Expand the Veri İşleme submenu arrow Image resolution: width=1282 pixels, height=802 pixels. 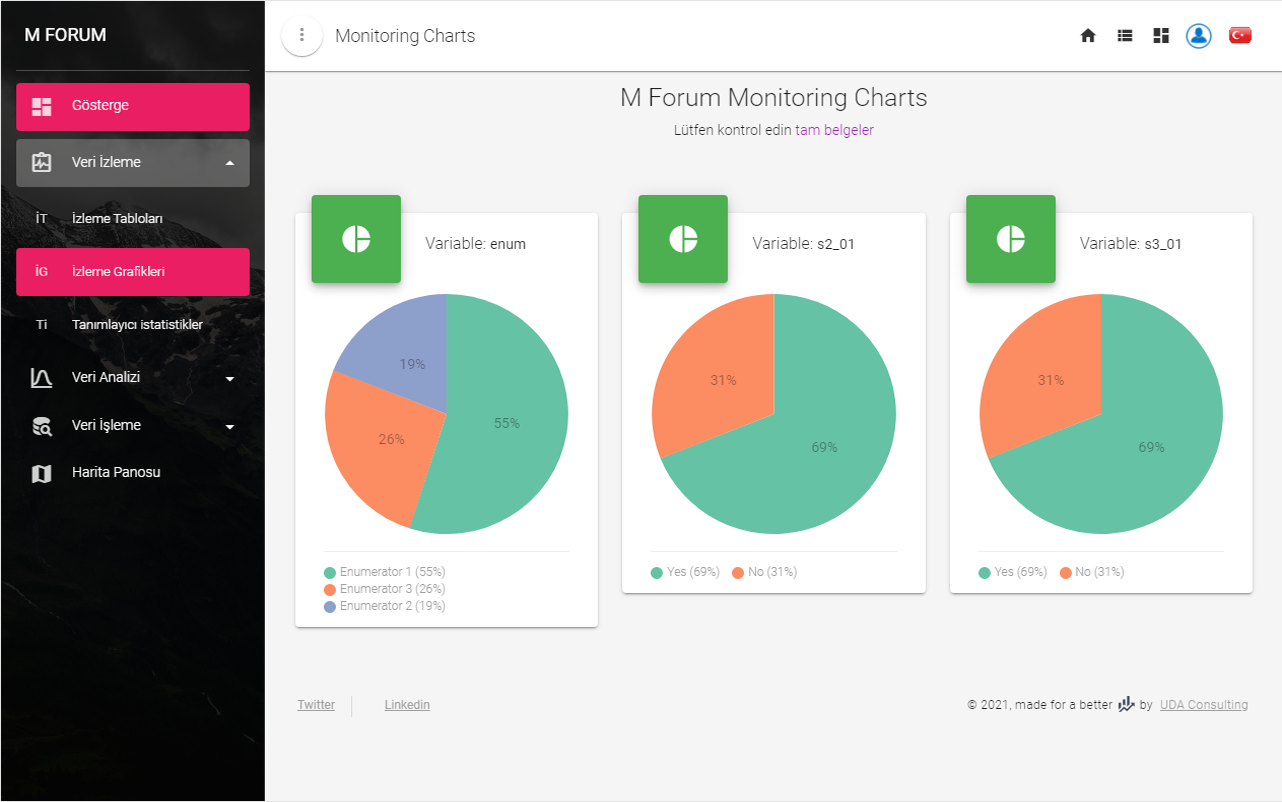pyautogui.click(x=230, y=427)
